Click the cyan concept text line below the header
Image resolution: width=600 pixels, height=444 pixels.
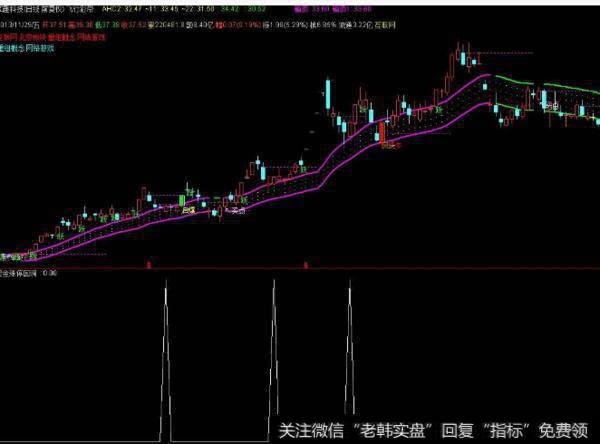coord(27,48)
